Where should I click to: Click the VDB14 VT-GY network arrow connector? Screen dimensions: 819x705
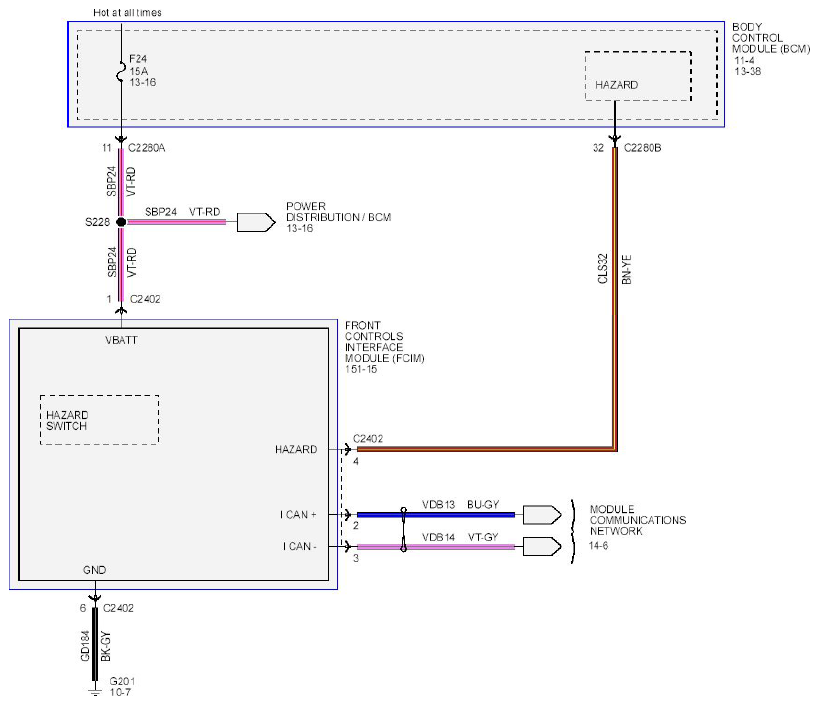tap(542, 547)
